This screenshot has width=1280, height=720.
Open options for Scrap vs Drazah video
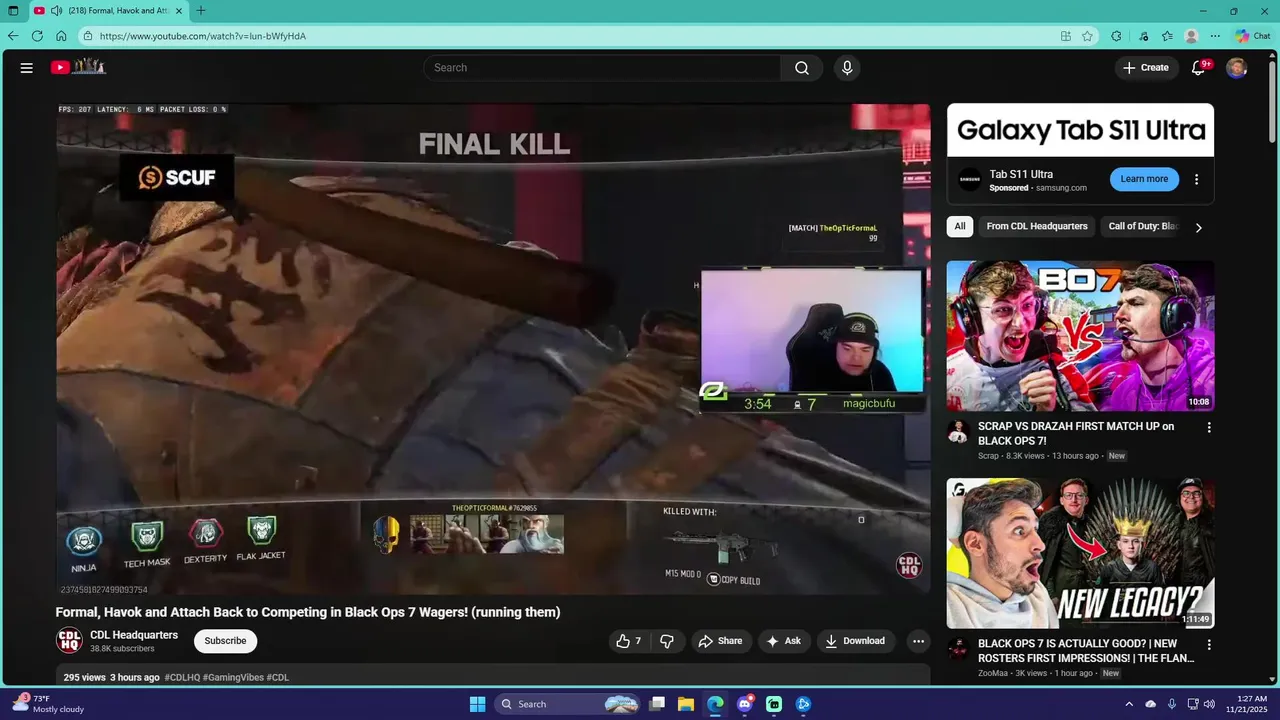click(x=1208, y=427)
